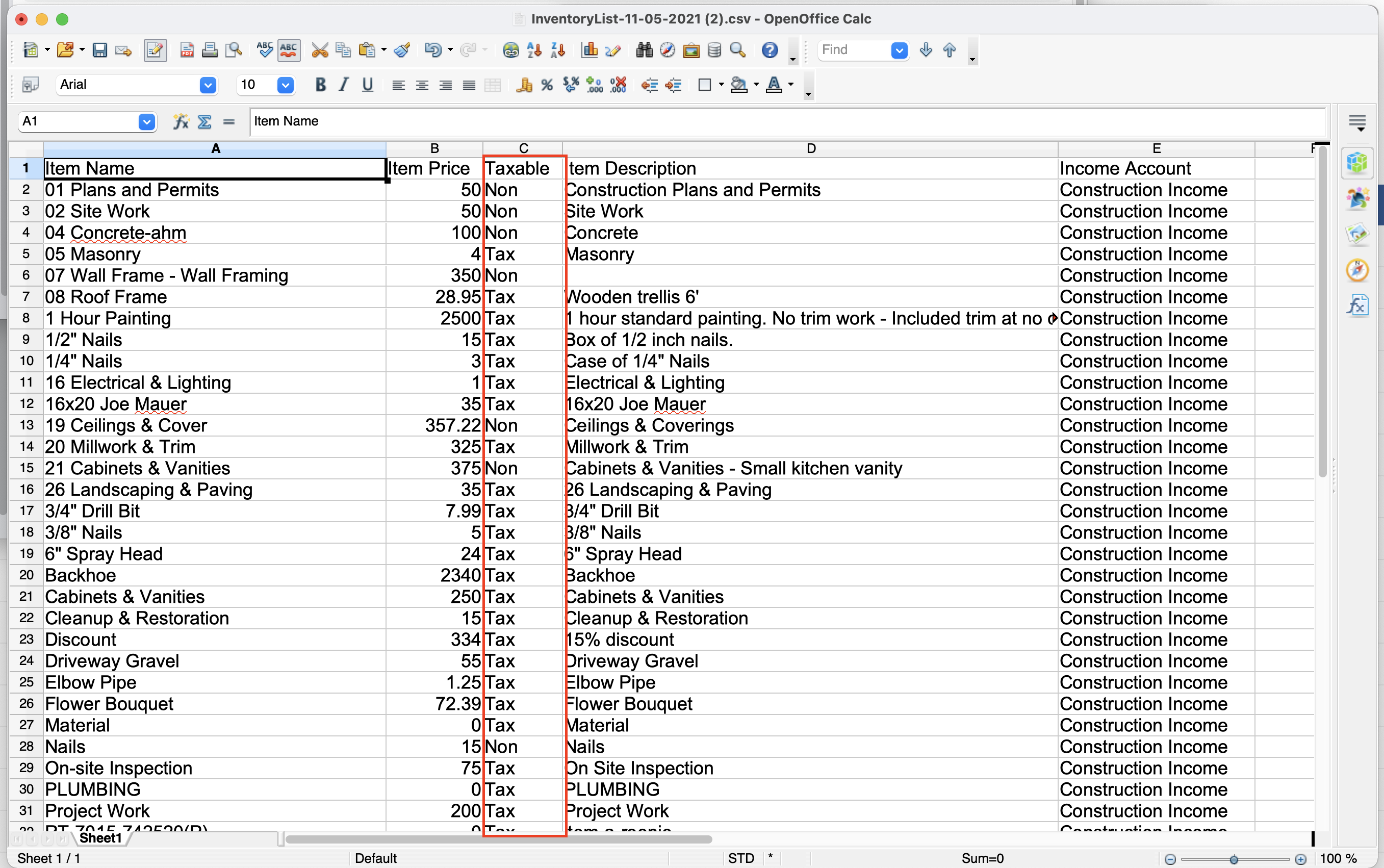The width and height of the screenshot is (1384, 868).
Task: Find the next match with the down arrow
Action: pyautogui.click(x=926, y=50)
